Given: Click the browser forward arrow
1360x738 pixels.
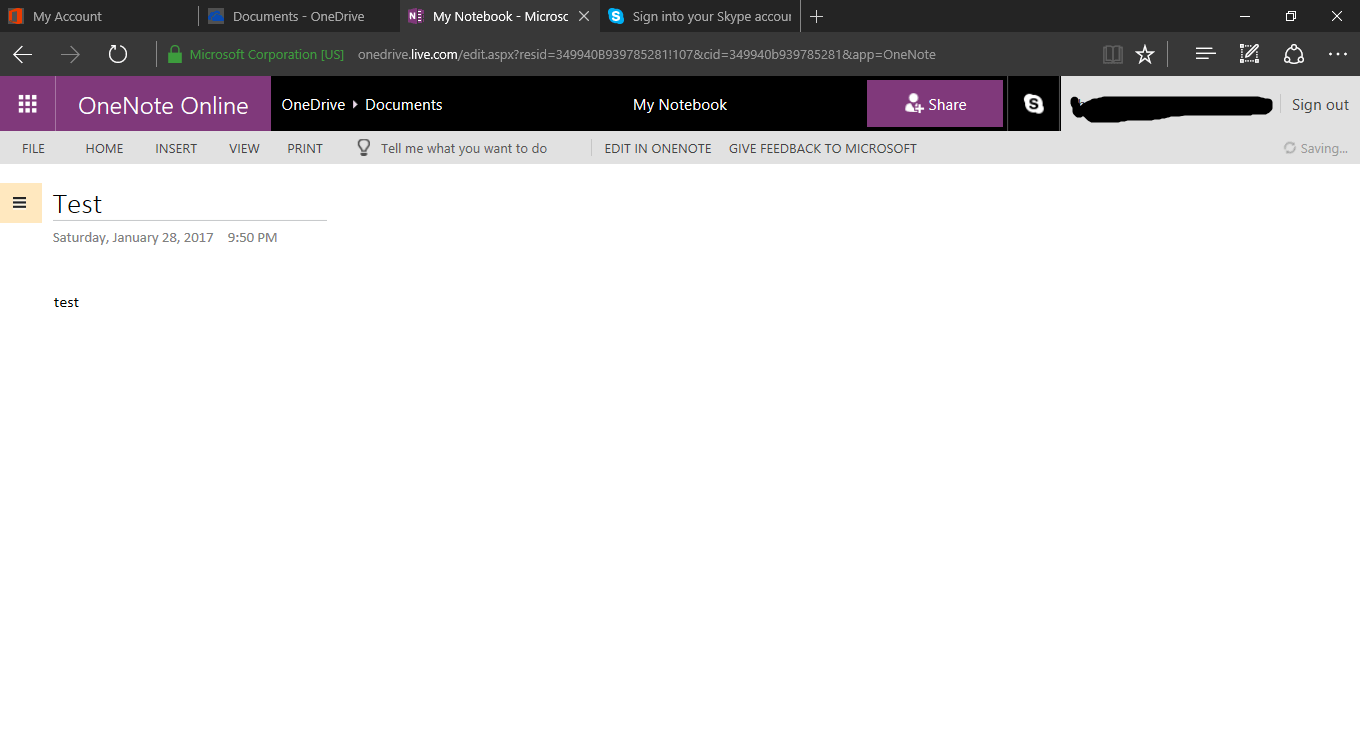Looking at the screenshot, I should pos(70,54).
